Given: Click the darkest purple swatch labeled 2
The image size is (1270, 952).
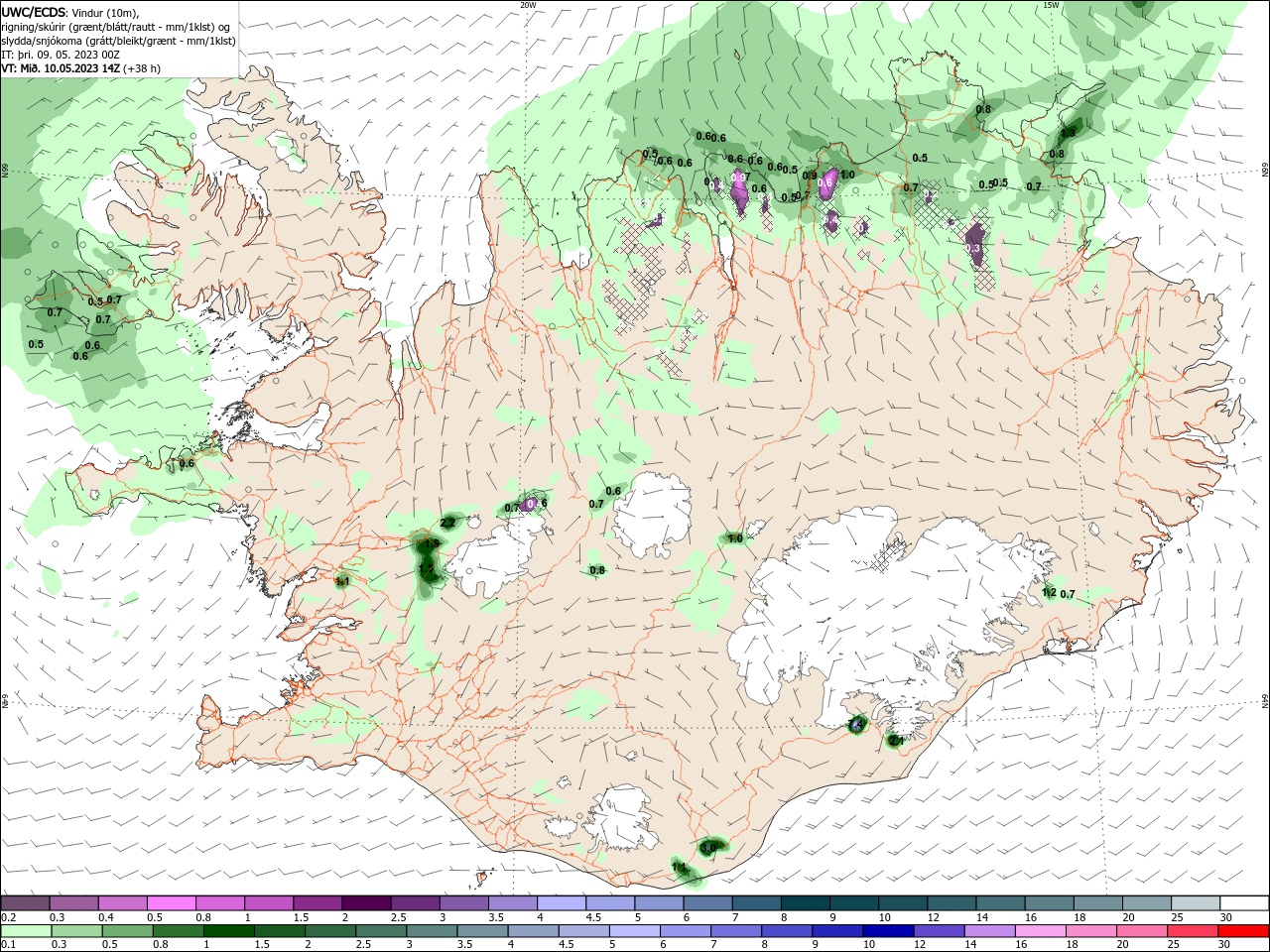Looking at the screenshot, I should tap(366, 903).
